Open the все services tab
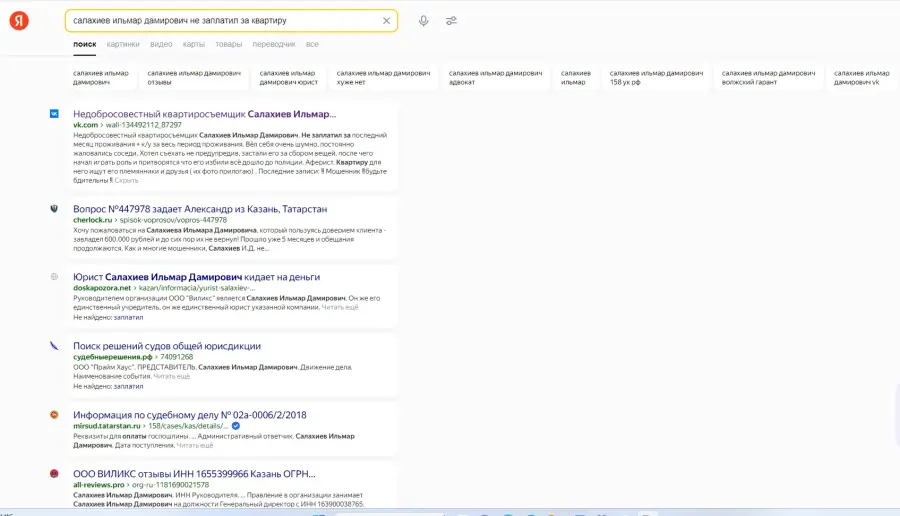 pyautogui.click(x=312, y=44)
